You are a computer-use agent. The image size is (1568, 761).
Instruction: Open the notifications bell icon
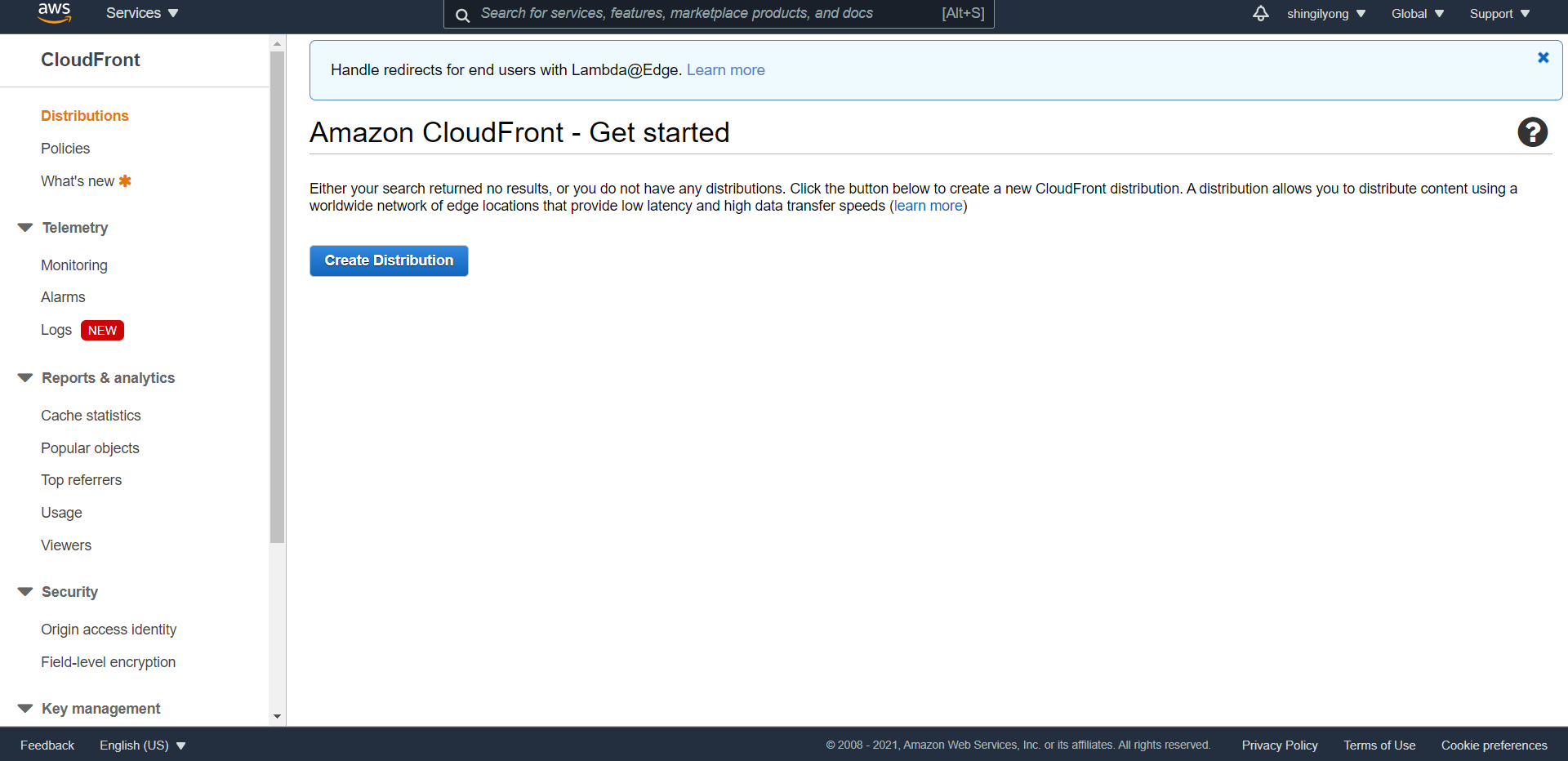click(x=1261, y=13)
